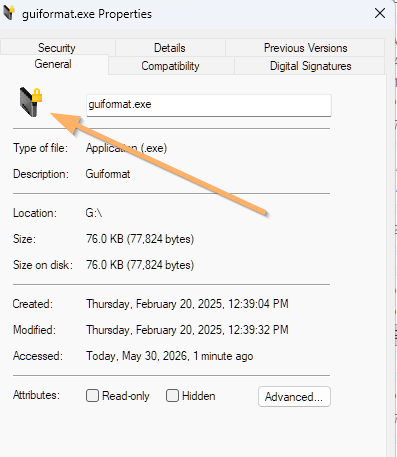
Task: Open the Details tab
Action: coord(170,48)
